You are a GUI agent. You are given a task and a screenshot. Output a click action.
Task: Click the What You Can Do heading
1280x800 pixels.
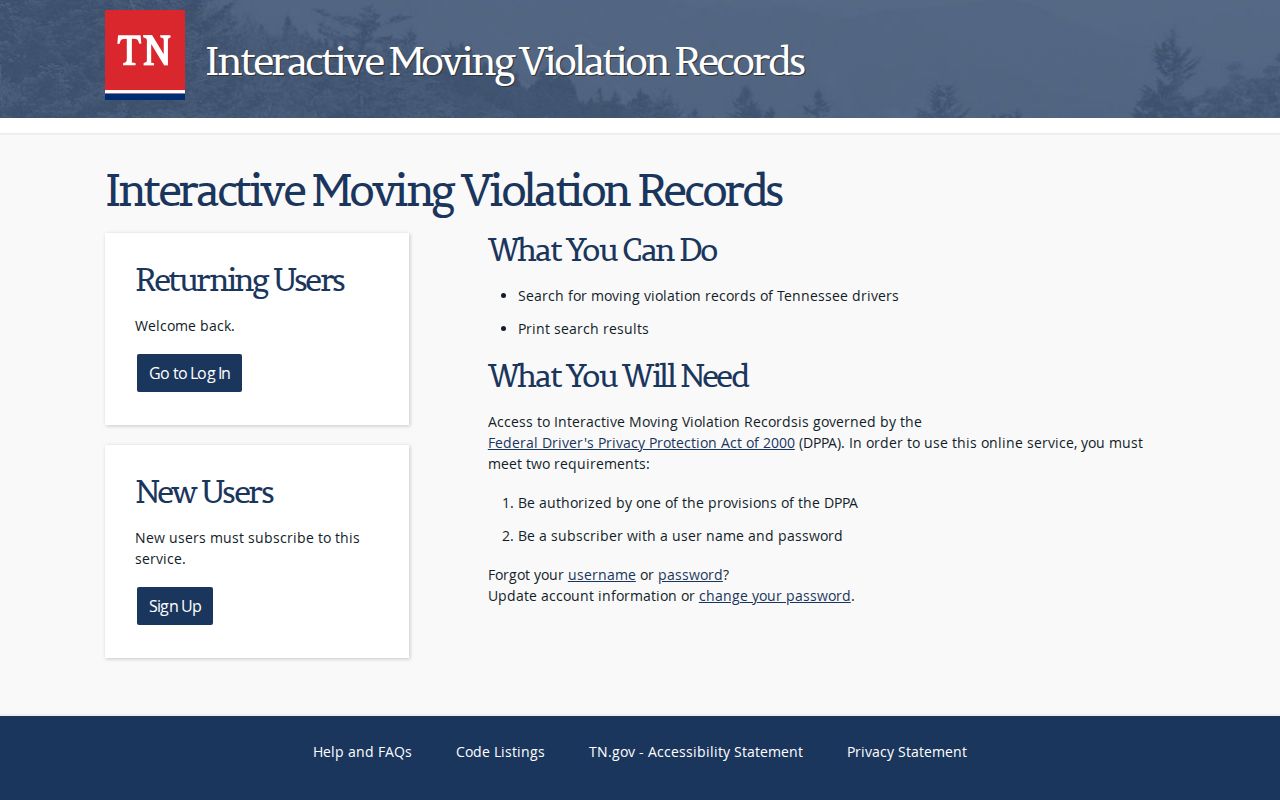pyautogui.click(x=603, y=250)
